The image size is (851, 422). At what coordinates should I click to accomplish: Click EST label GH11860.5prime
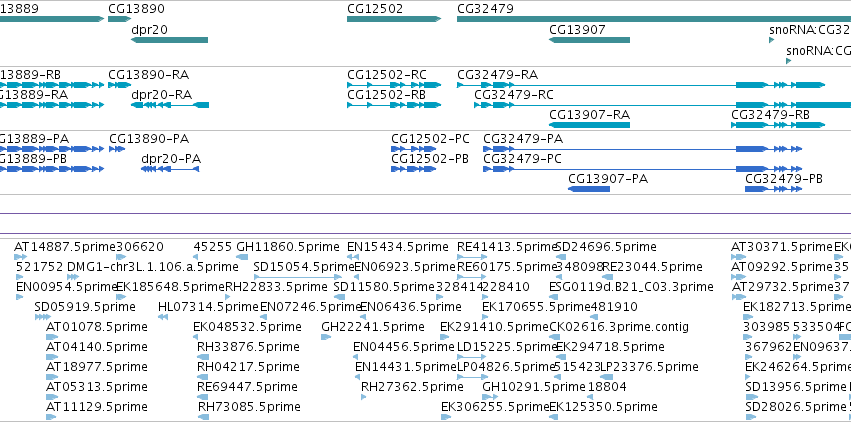click(x=288, y=247)
